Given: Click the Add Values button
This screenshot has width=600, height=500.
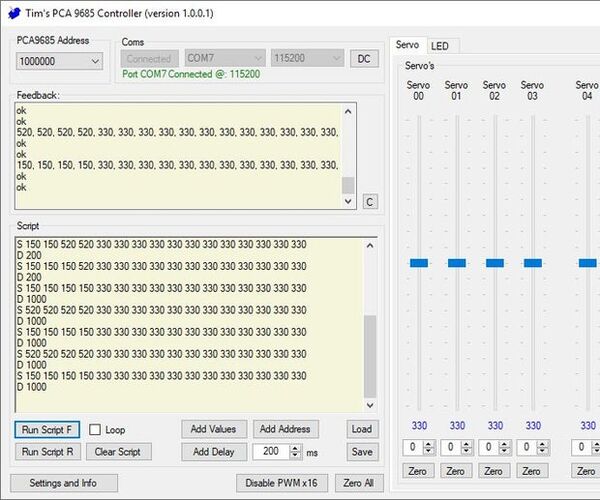Looking at the screenshot, I should point(213,430).
